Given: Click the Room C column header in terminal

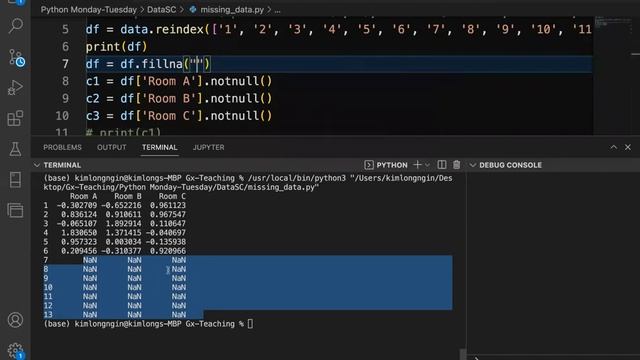Looking at the screenshot, I should point(172,196).
